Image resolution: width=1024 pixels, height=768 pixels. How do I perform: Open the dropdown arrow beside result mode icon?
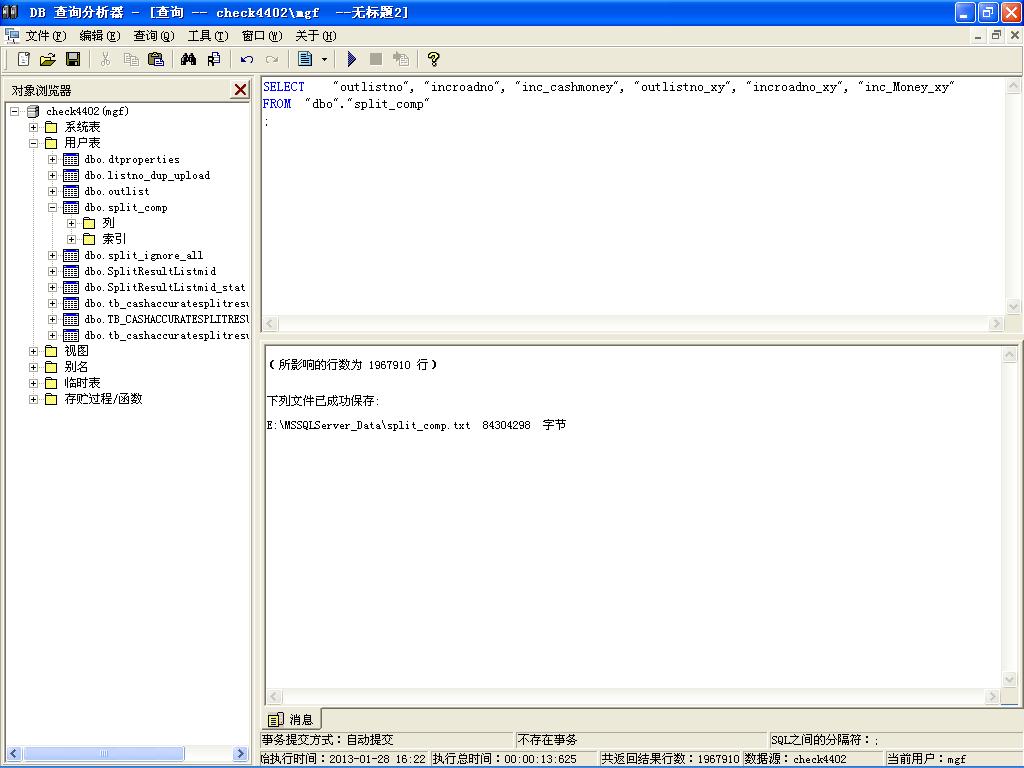click(324, 59)
